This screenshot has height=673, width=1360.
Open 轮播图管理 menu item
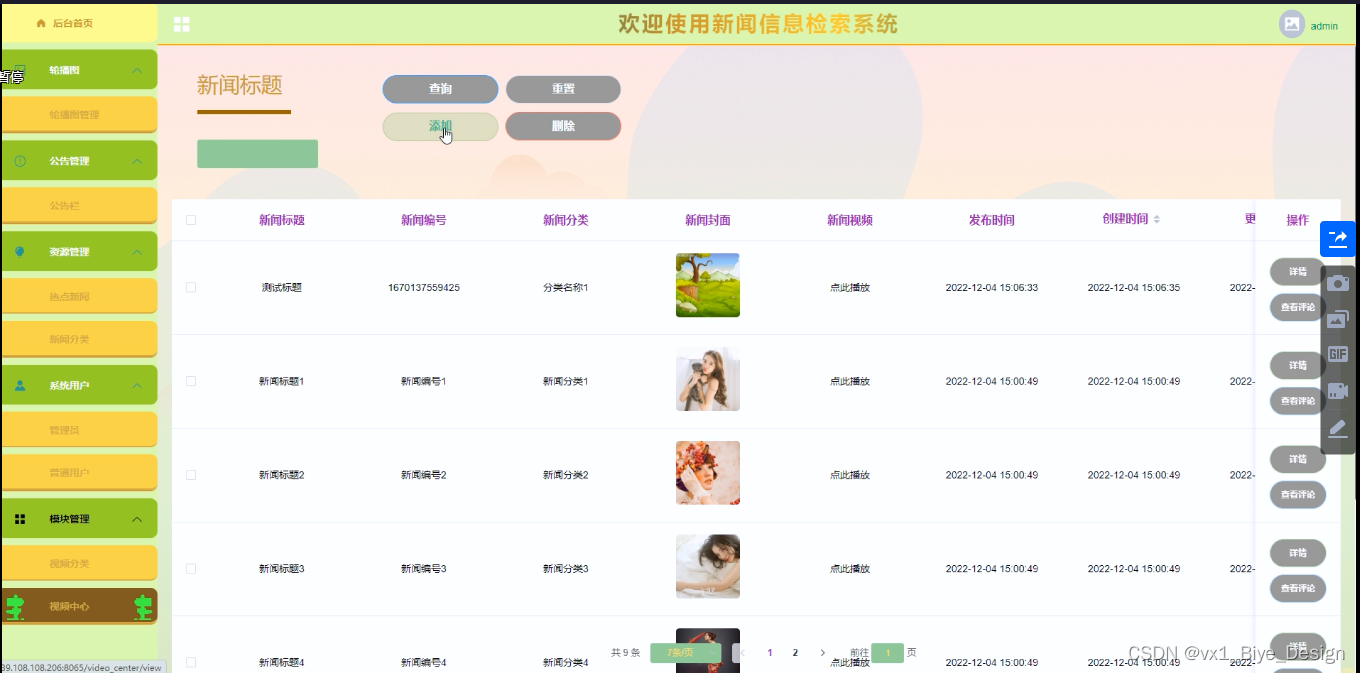point(79,114)
